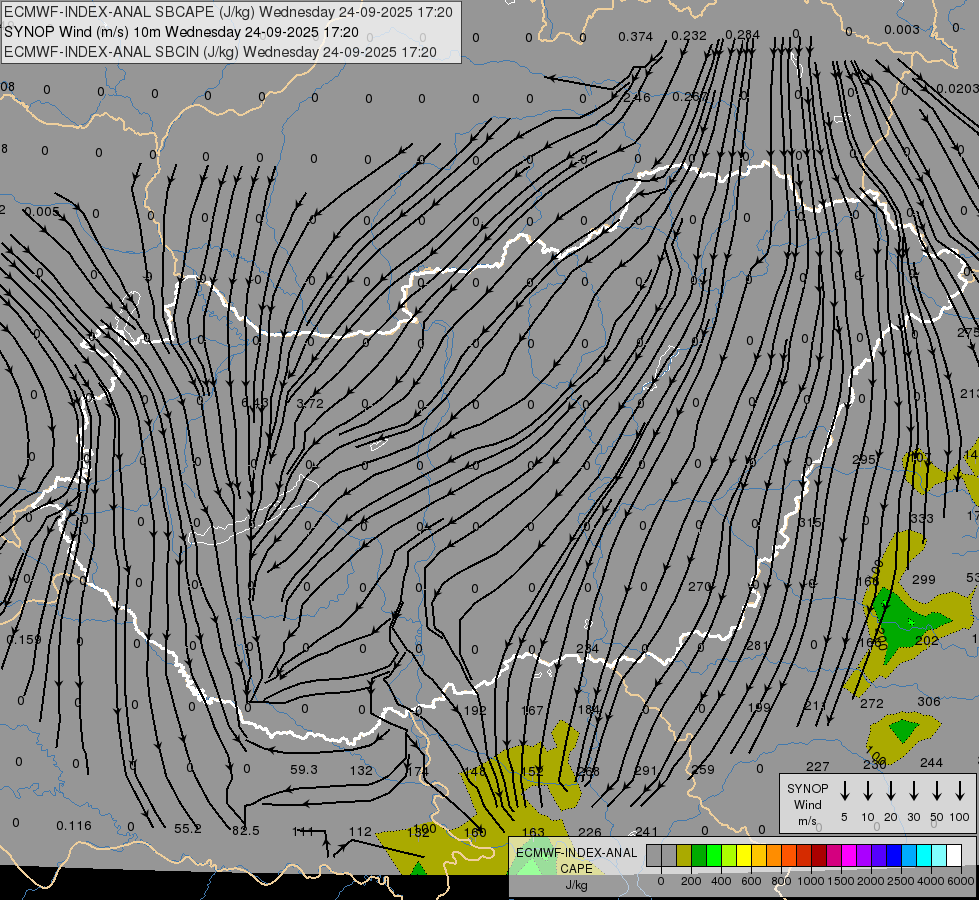Click the 295 value on the map
This screenshot has height=900, width=979.
click(864, 460)
